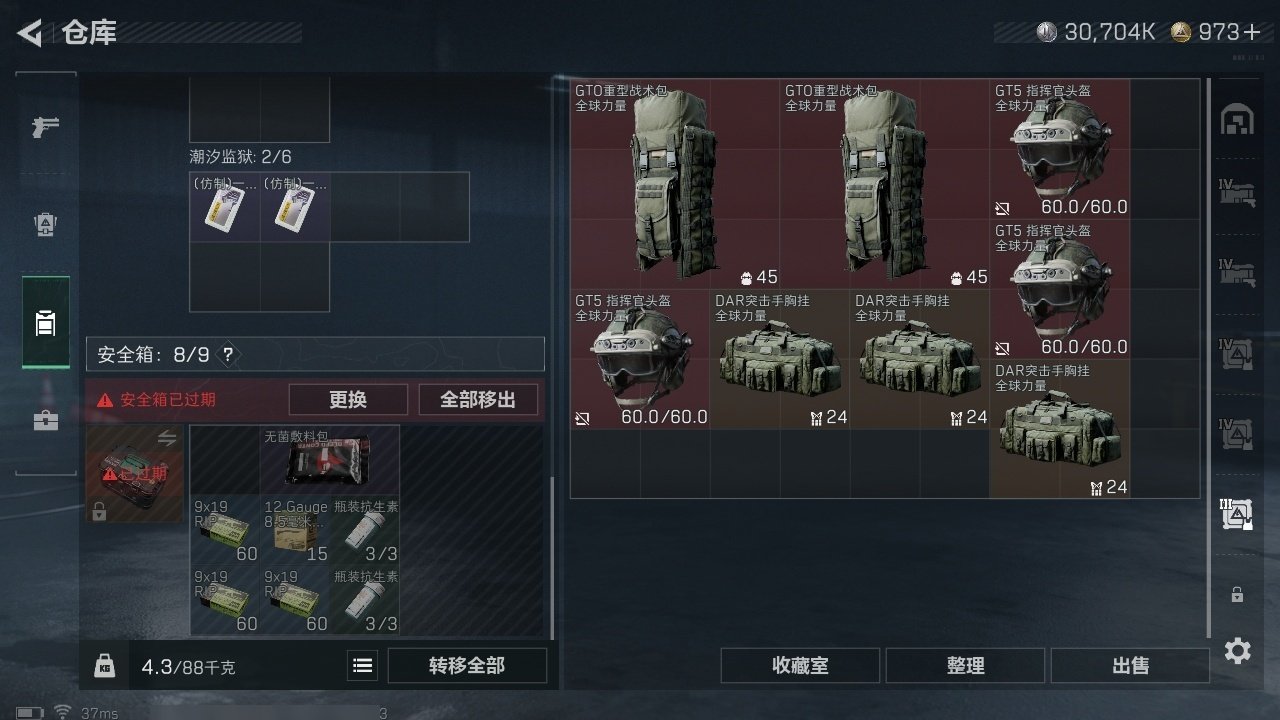This screenshot has width=1280, height=720.
Task: Click the help question mark beside 安全箱
Action: (x=228, y=354)
